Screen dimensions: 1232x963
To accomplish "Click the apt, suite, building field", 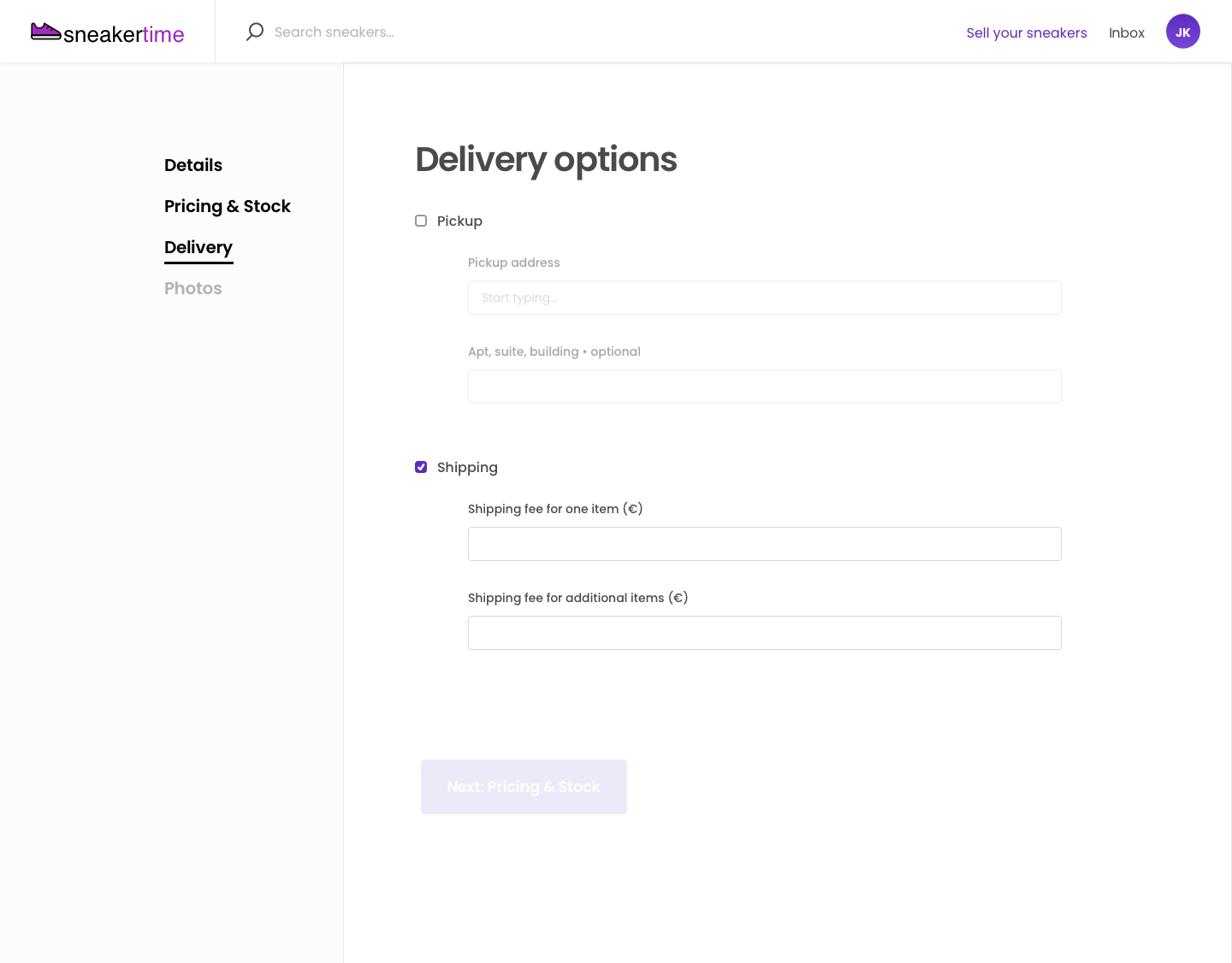I will (x=764, y=387).
